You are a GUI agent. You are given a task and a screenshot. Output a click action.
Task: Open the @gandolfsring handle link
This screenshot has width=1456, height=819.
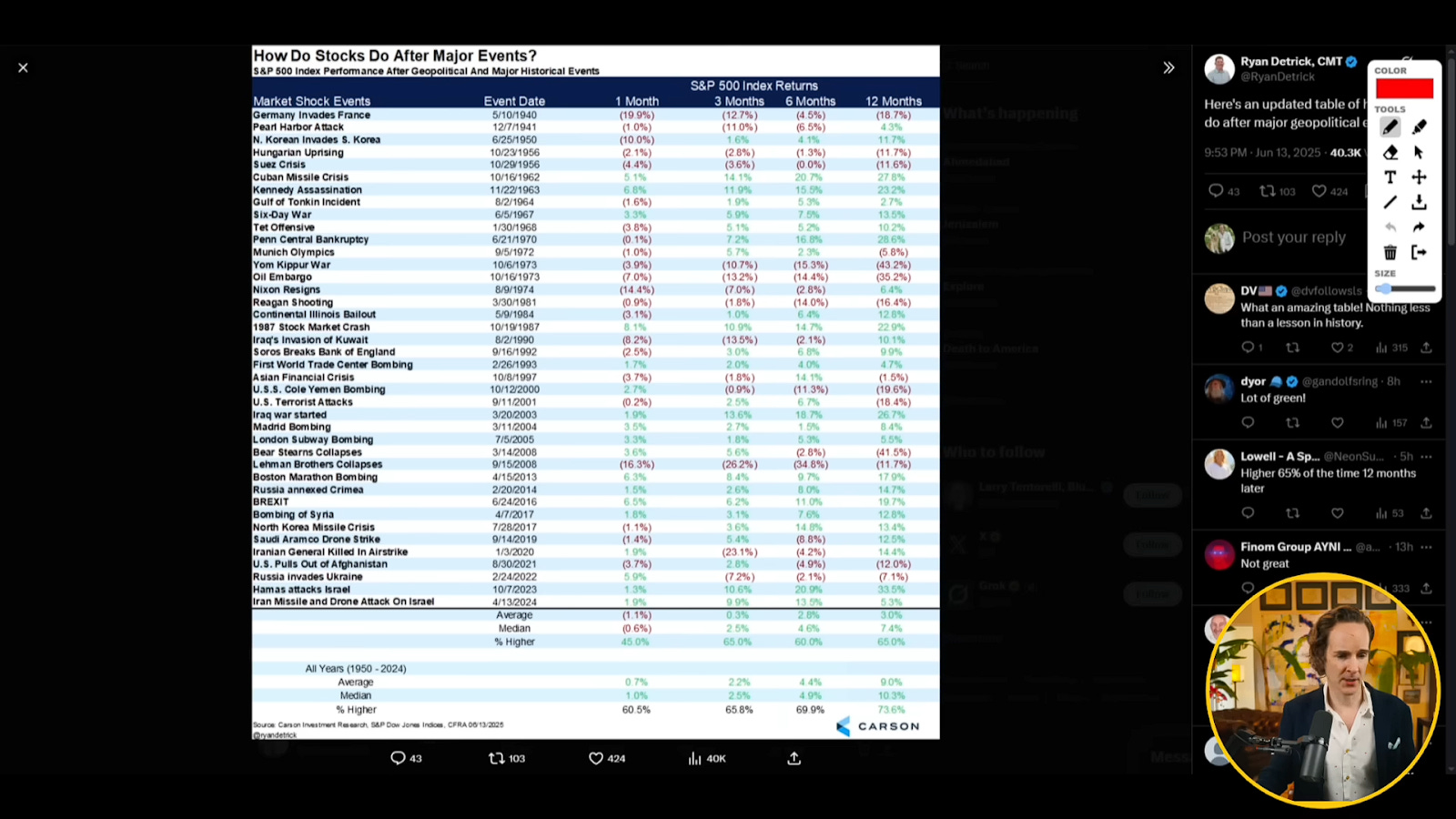[x=1342, y=381]
